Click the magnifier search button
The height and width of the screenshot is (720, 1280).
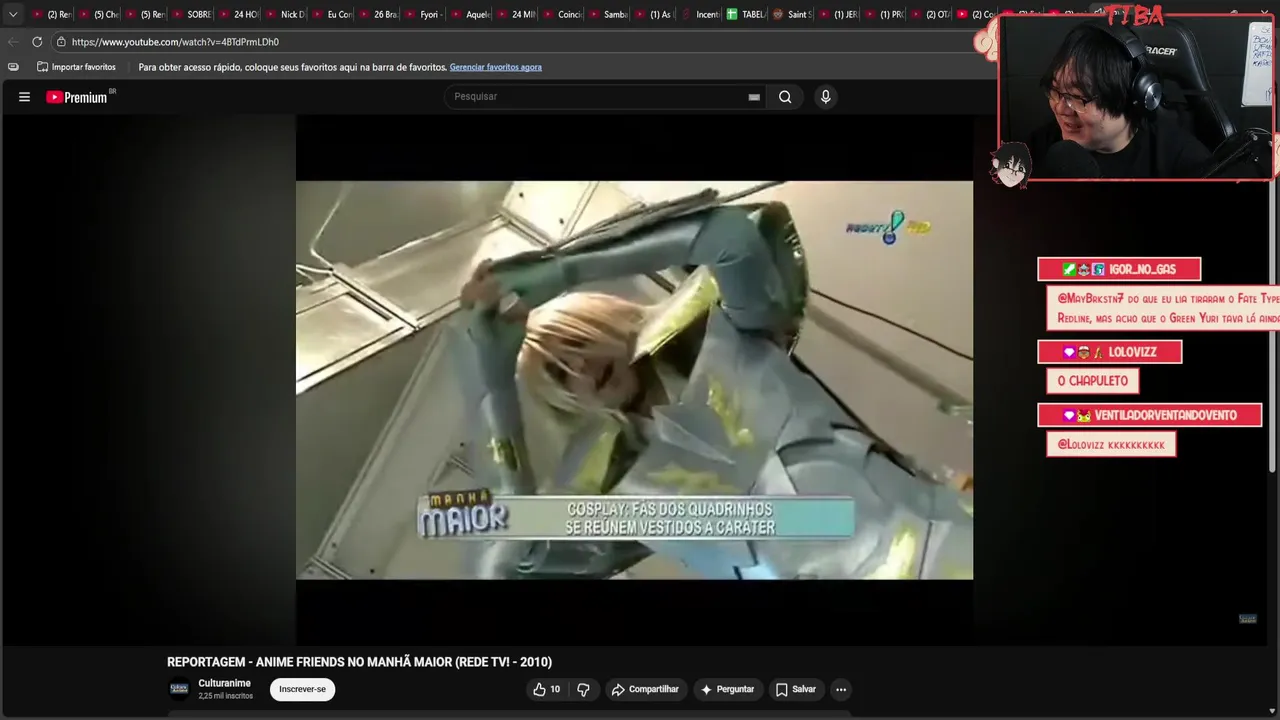785,97
